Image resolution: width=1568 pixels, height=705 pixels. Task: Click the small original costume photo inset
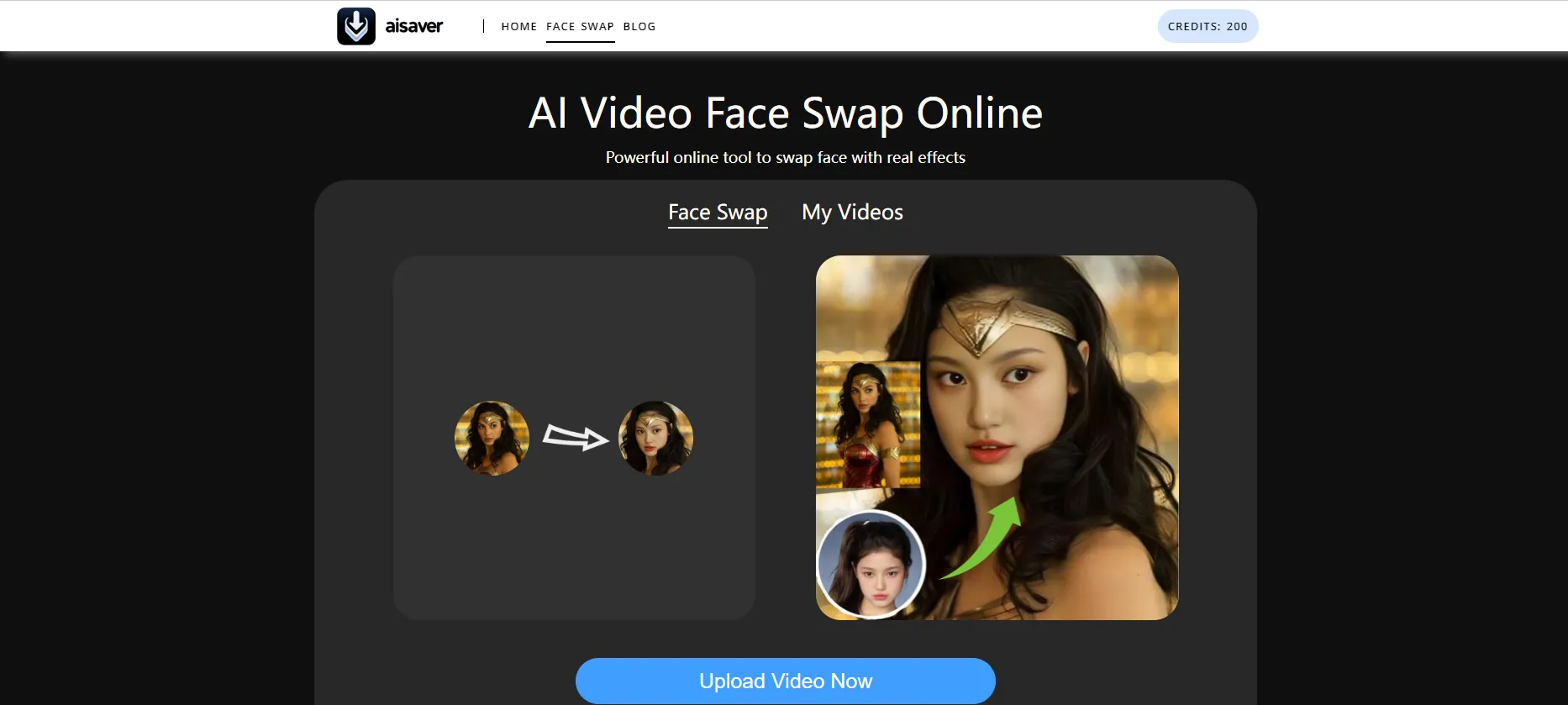pyautogui.click(x=868, y=424)
